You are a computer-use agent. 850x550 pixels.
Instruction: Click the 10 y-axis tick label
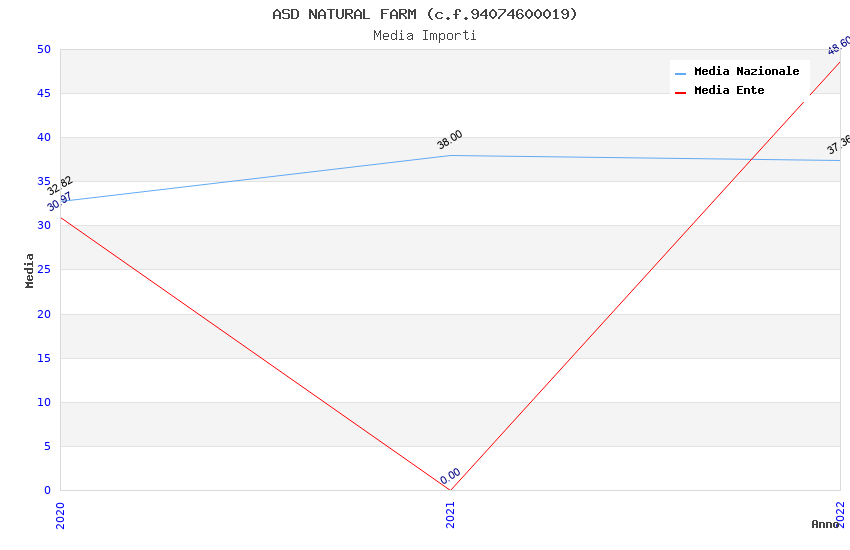[x=43, y=402]
